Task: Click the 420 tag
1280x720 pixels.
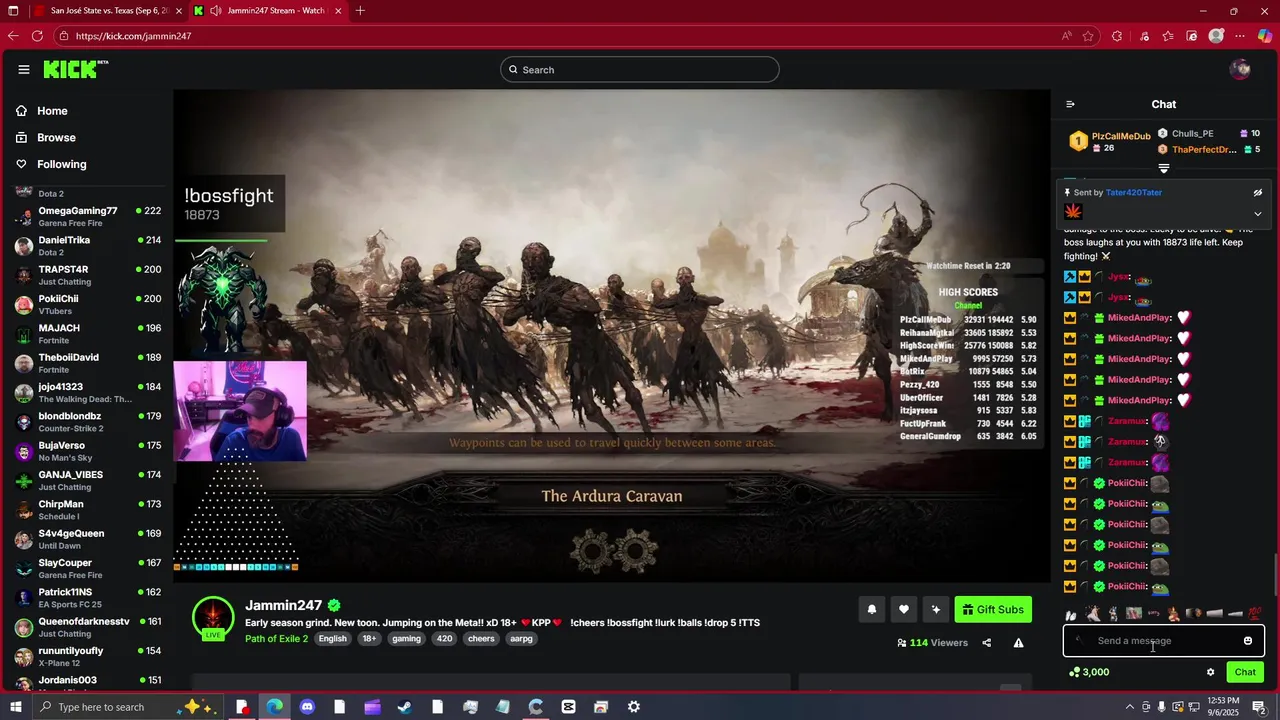Action: [x=445, y=638]
